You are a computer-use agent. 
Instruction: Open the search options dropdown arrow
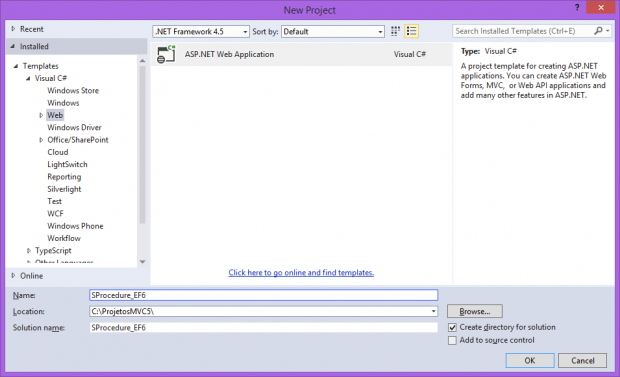pos(608,31)
